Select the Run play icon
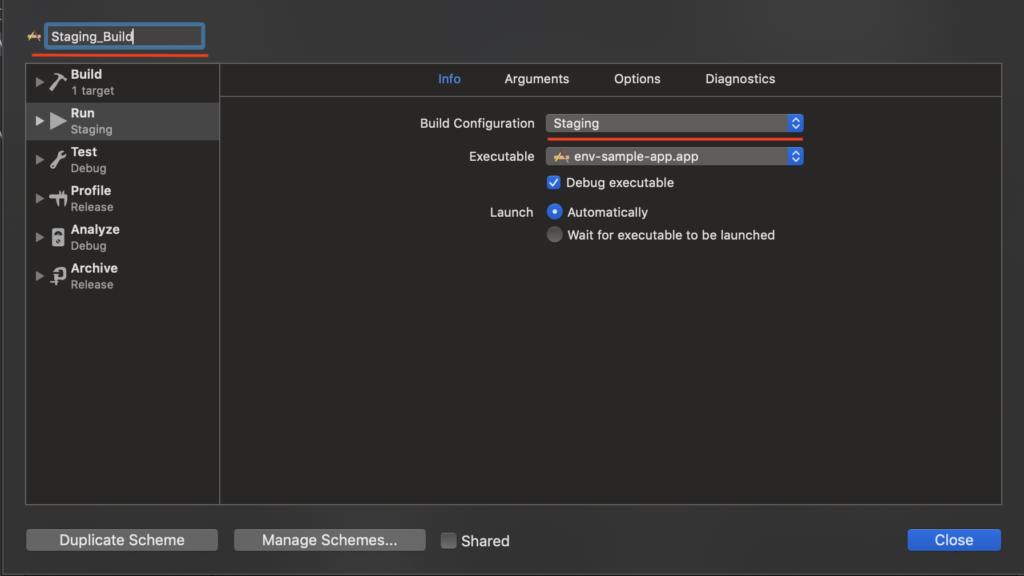 pos(57,121)
